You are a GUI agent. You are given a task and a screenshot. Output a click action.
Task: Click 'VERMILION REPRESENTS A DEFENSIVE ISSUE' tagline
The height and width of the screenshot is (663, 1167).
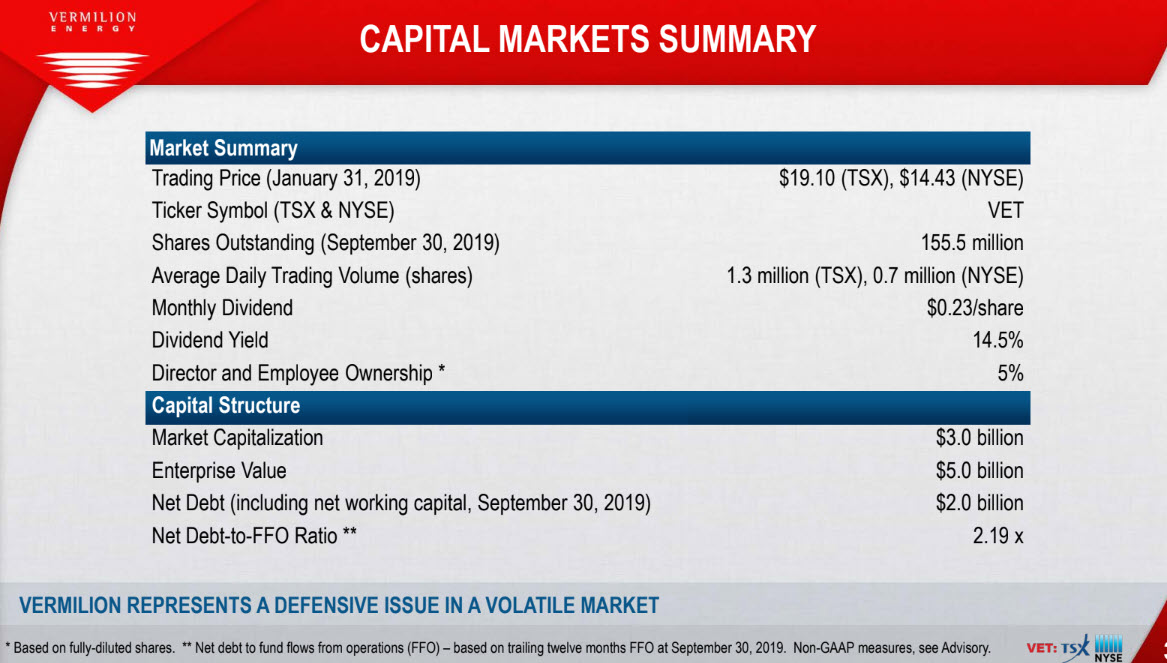coord(339,605)
